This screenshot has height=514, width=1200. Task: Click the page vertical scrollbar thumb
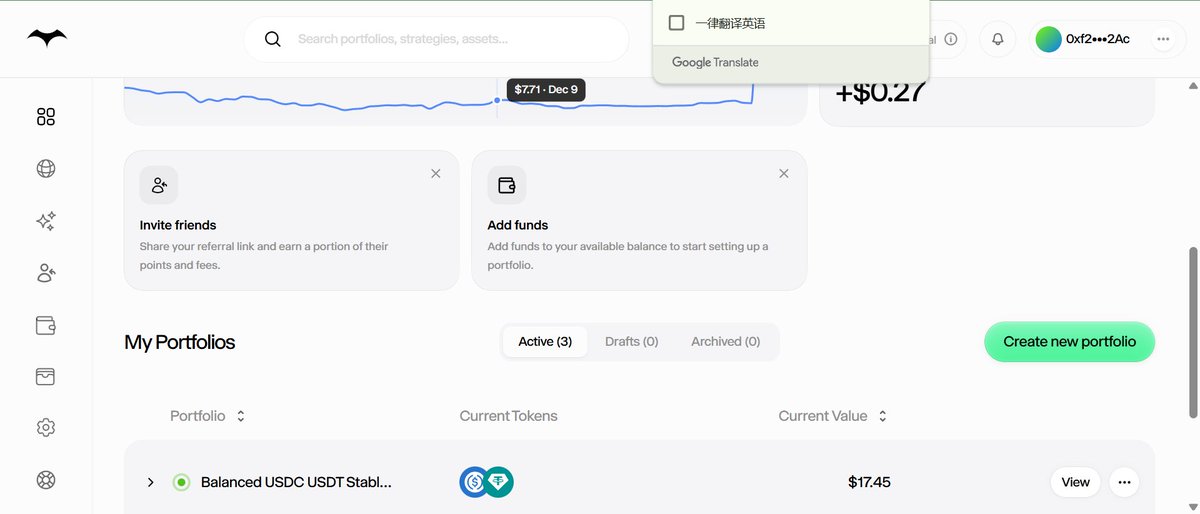[1192, 332]
